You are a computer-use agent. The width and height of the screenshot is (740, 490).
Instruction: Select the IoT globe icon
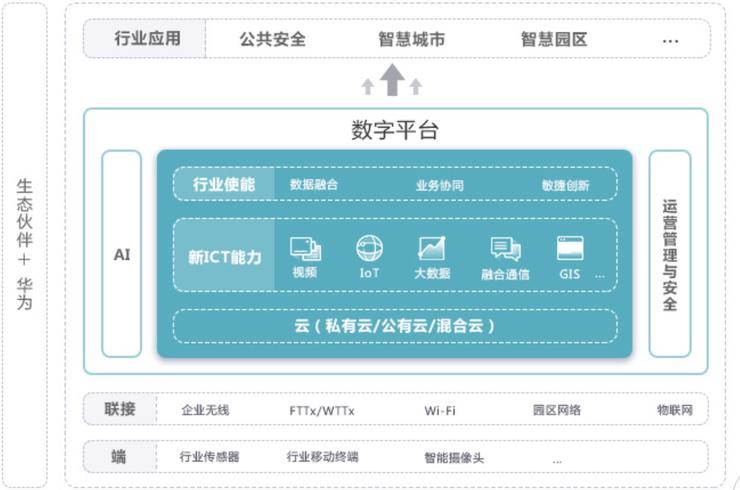click(x=369, y=248)
